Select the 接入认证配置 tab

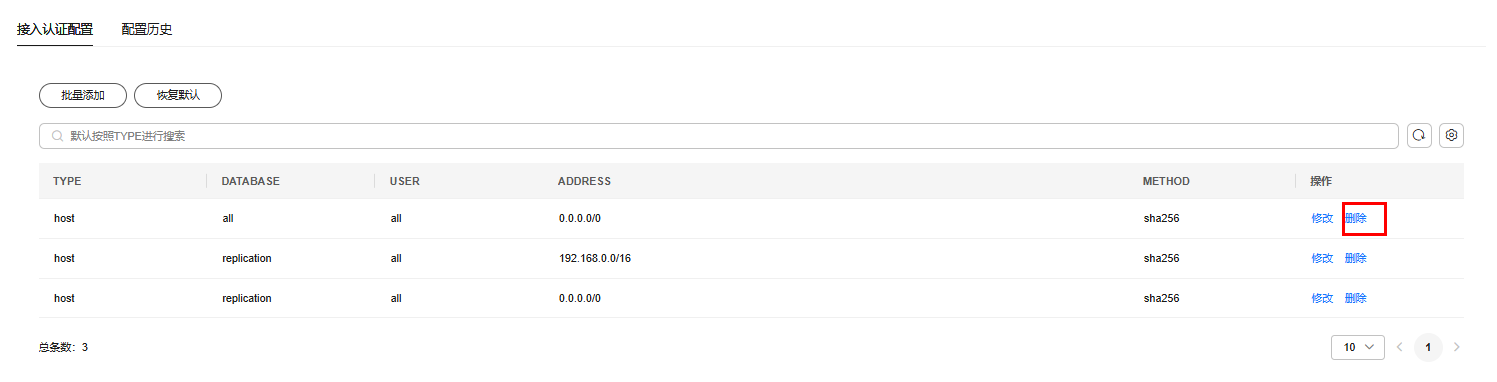pyautogui.click(x=55, y=29)
